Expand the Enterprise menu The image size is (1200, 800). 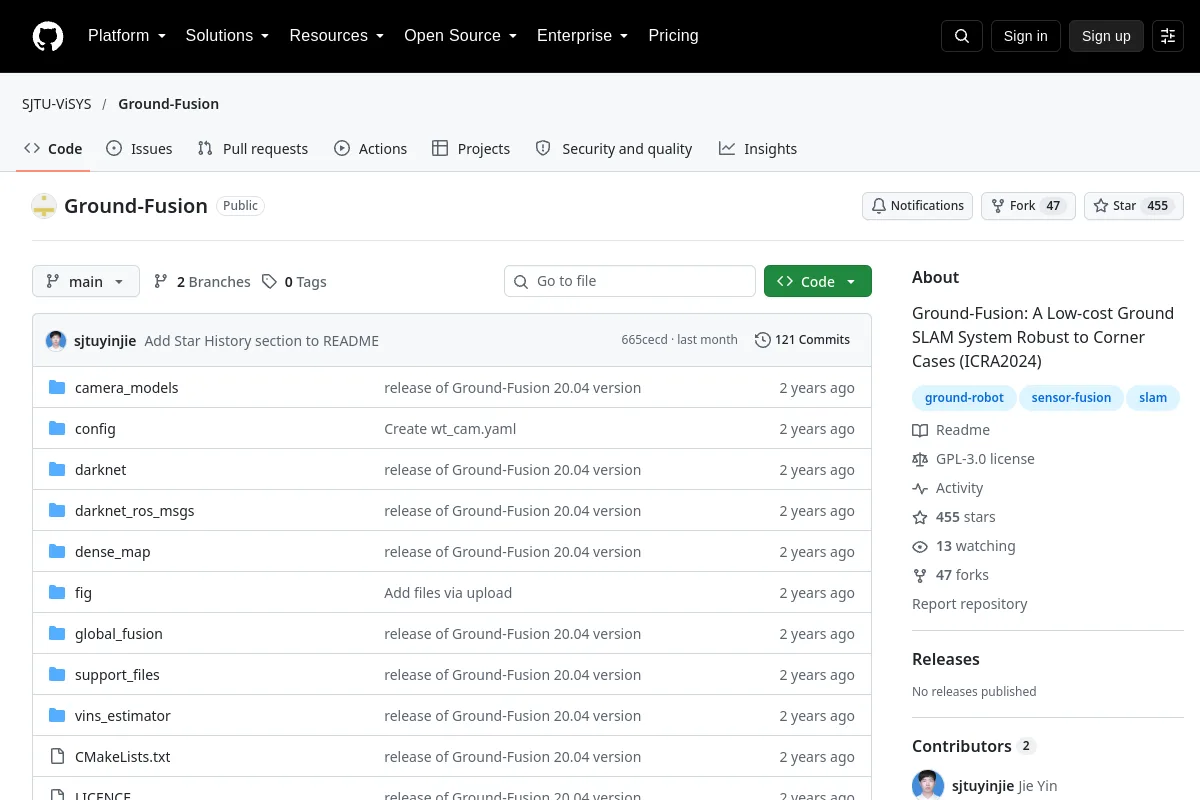click(583, 36)
